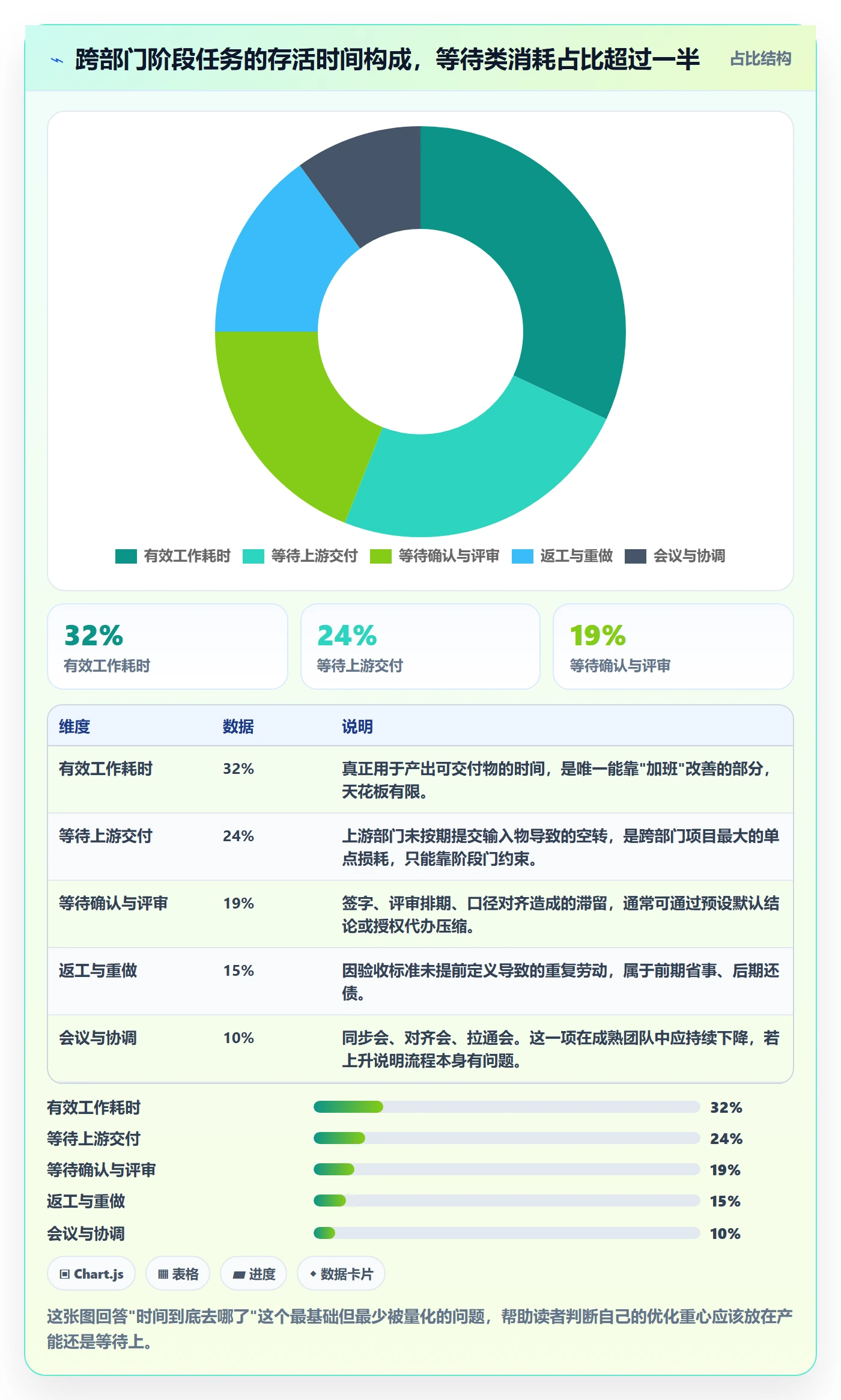Click the 同步会、对齐会、拉通会 description text
This screenshot has height=1400, width=841.
[x=560, y=1049]
